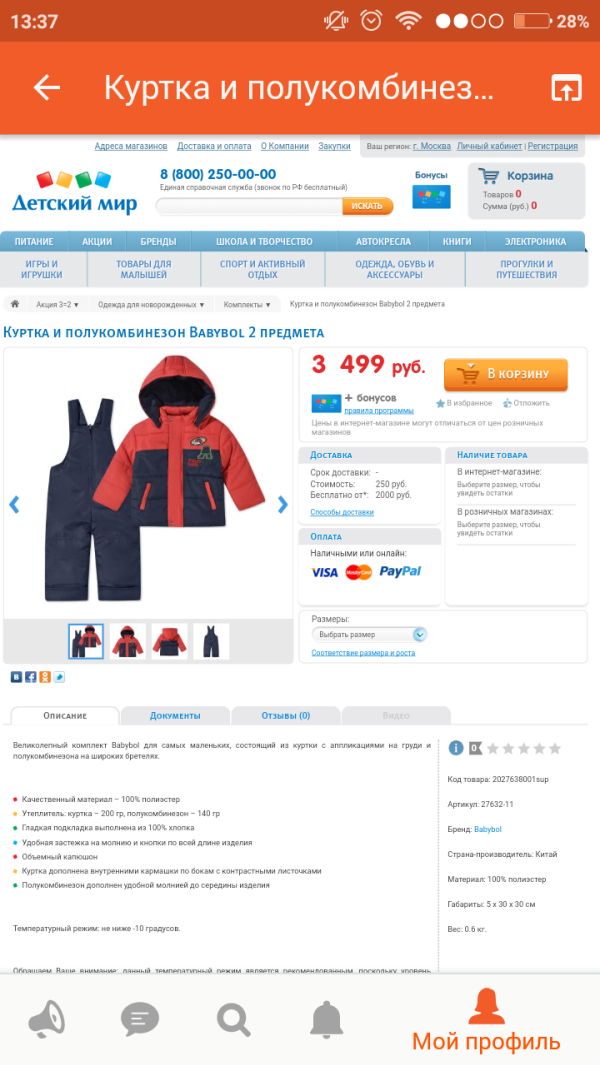Click the Корзина shopping cart icon

488,176
